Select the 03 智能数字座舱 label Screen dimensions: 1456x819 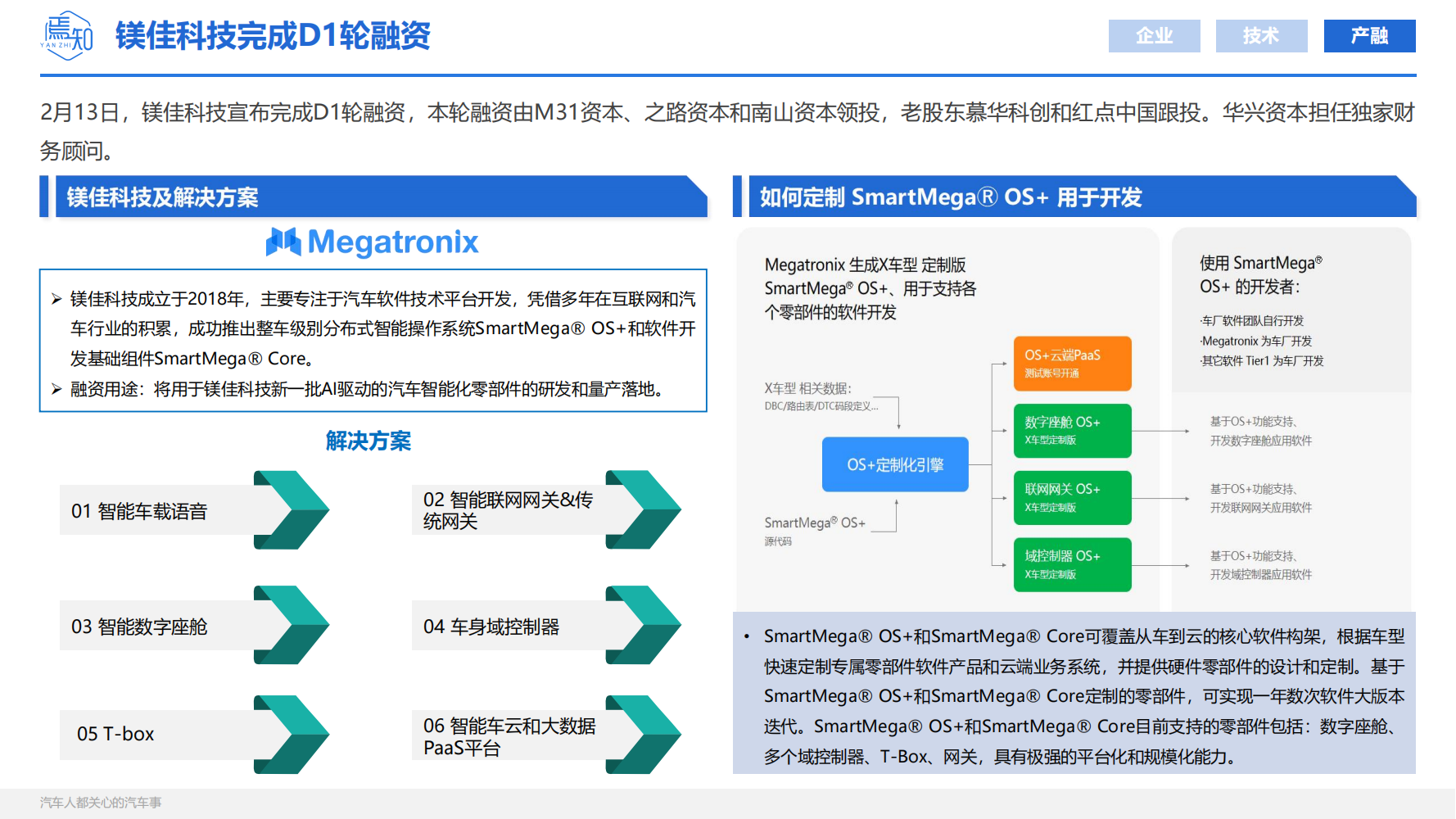pyautogui.click(x=139, y=627)
